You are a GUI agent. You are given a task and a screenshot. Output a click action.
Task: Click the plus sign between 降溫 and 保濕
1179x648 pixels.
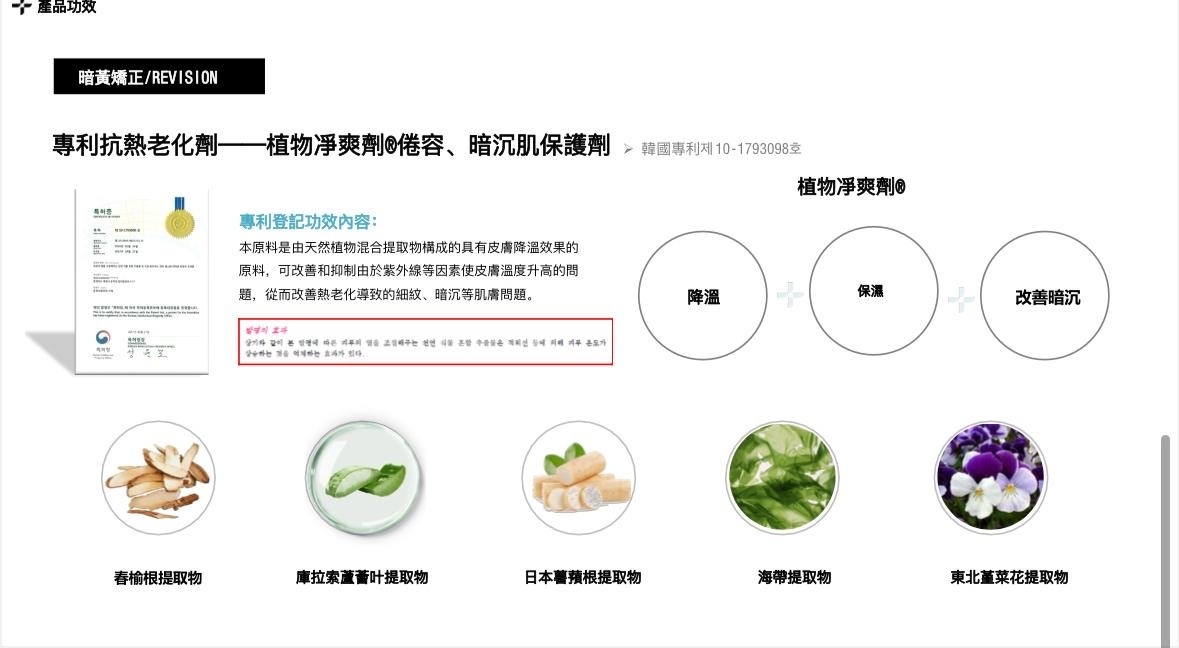790,295
